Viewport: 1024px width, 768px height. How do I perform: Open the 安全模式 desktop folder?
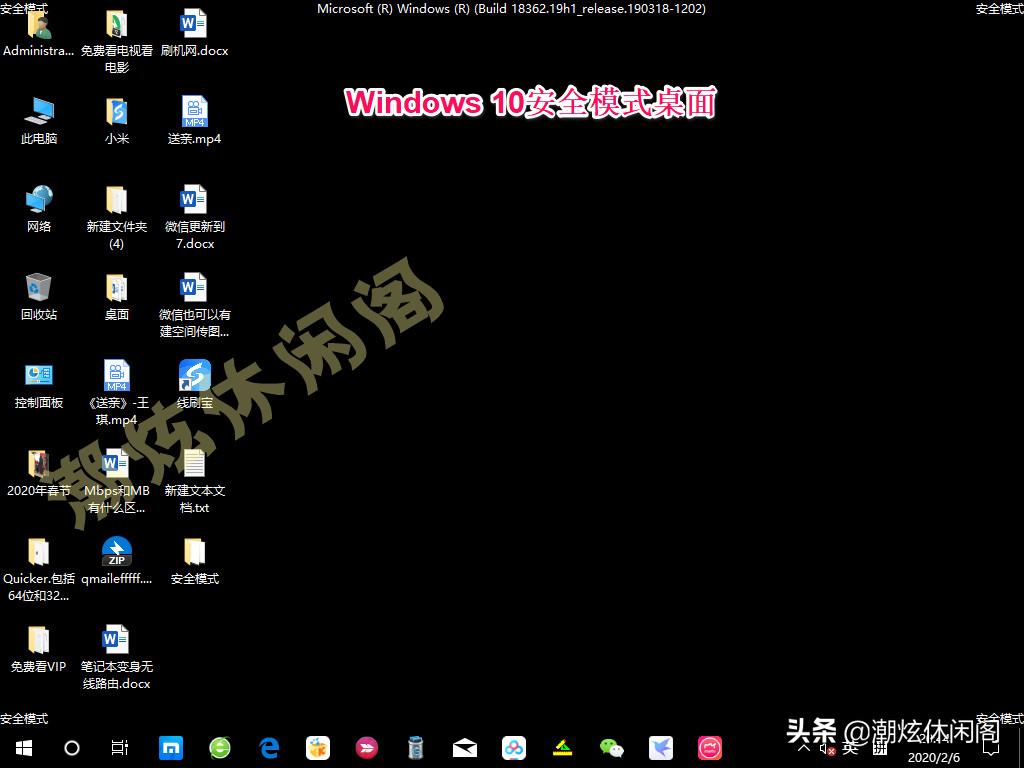pos(194,556)
